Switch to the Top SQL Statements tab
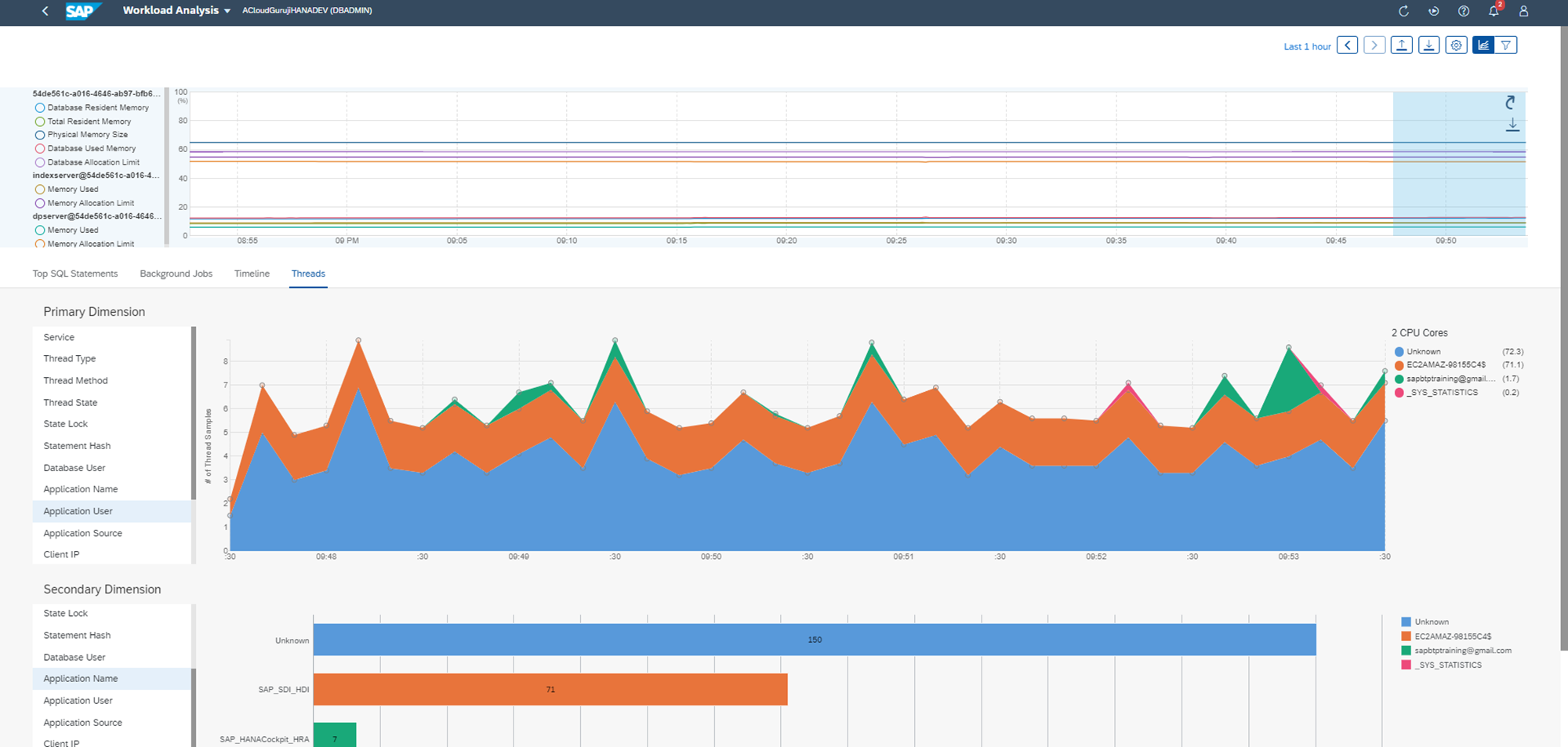This screenshot has width=1568, height=747. [x=75, y=274]
